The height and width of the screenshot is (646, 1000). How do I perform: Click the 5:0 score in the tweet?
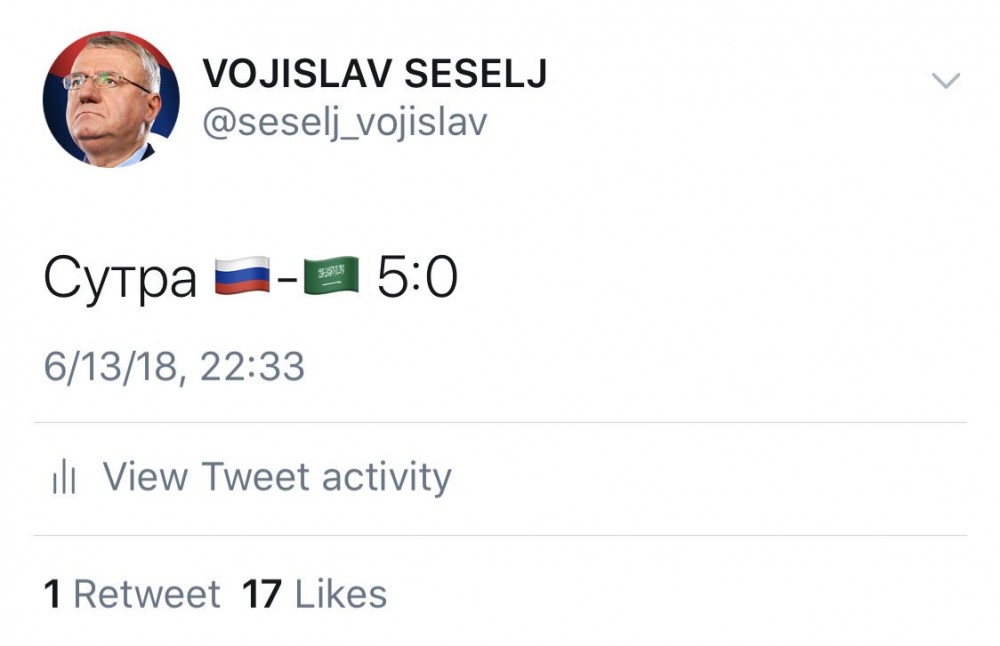[x=417, y=277]
